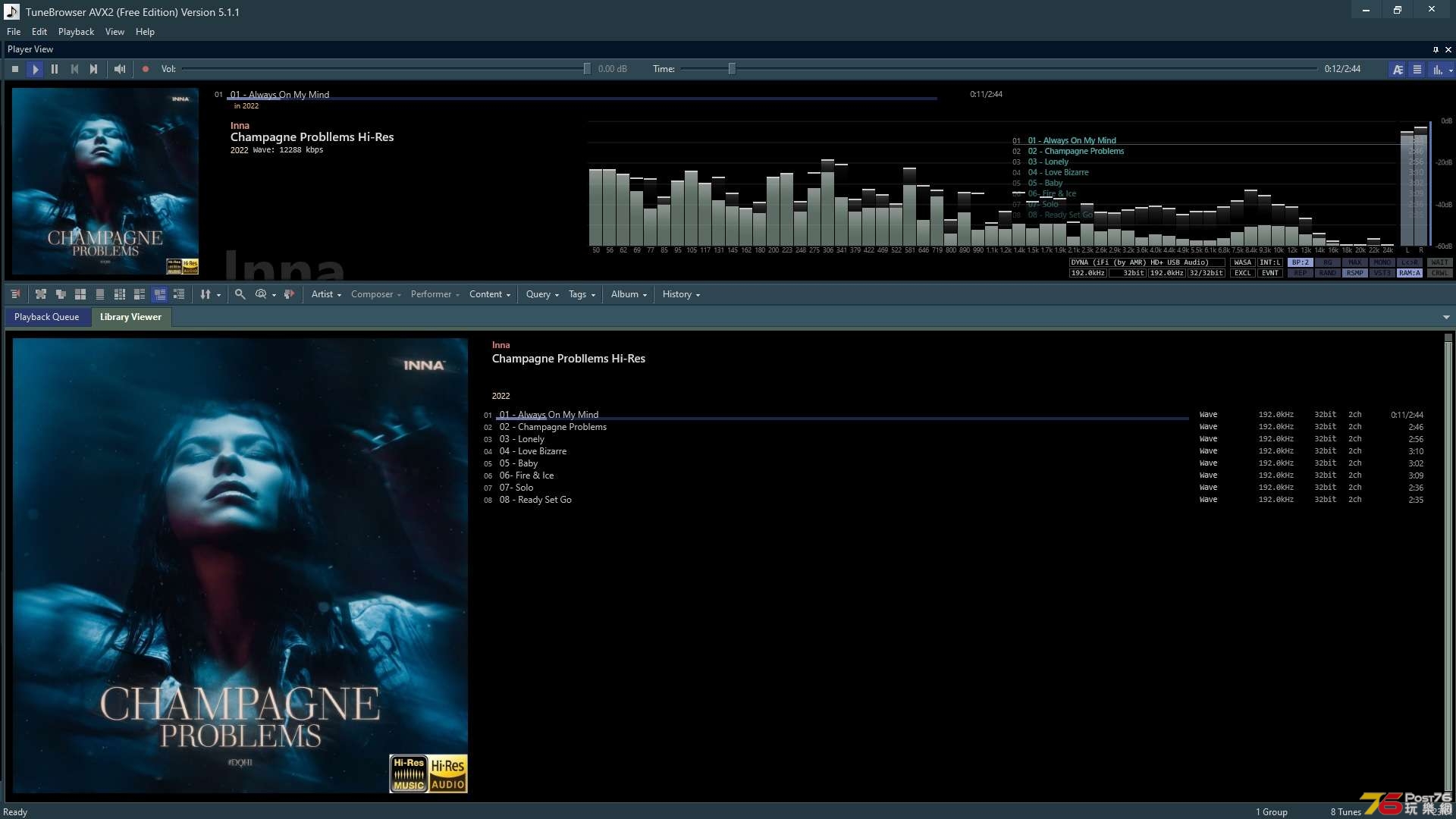Screen dimensions: 1456x819
Task: Click the spectrum analyzer icon in Player View
Action: click(x=1437, y=69)
